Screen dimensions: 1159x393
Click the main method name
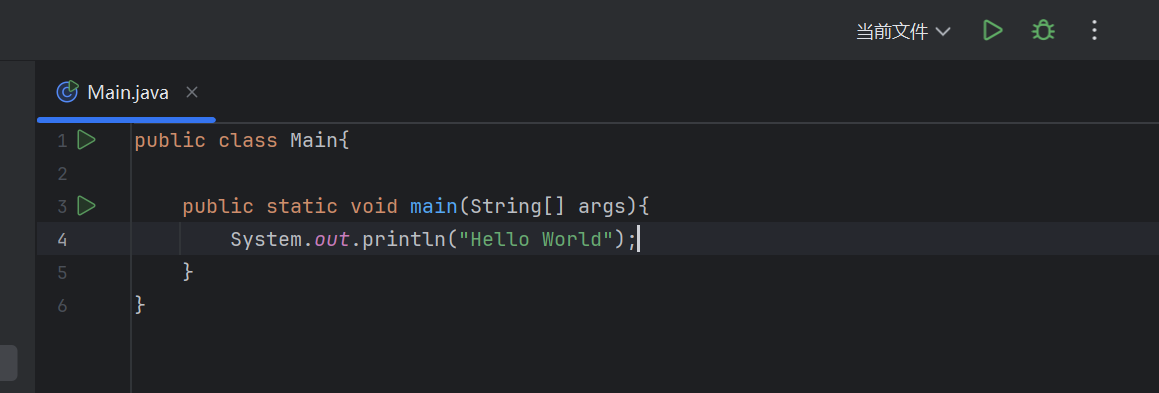(x=434, y=206)
